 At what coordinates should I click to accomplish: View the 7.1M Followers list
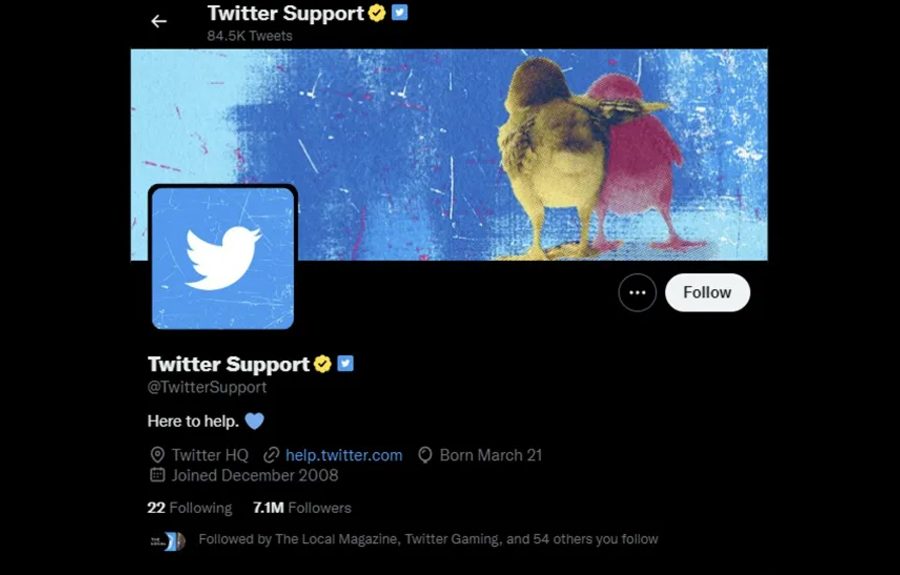(302, 508)
